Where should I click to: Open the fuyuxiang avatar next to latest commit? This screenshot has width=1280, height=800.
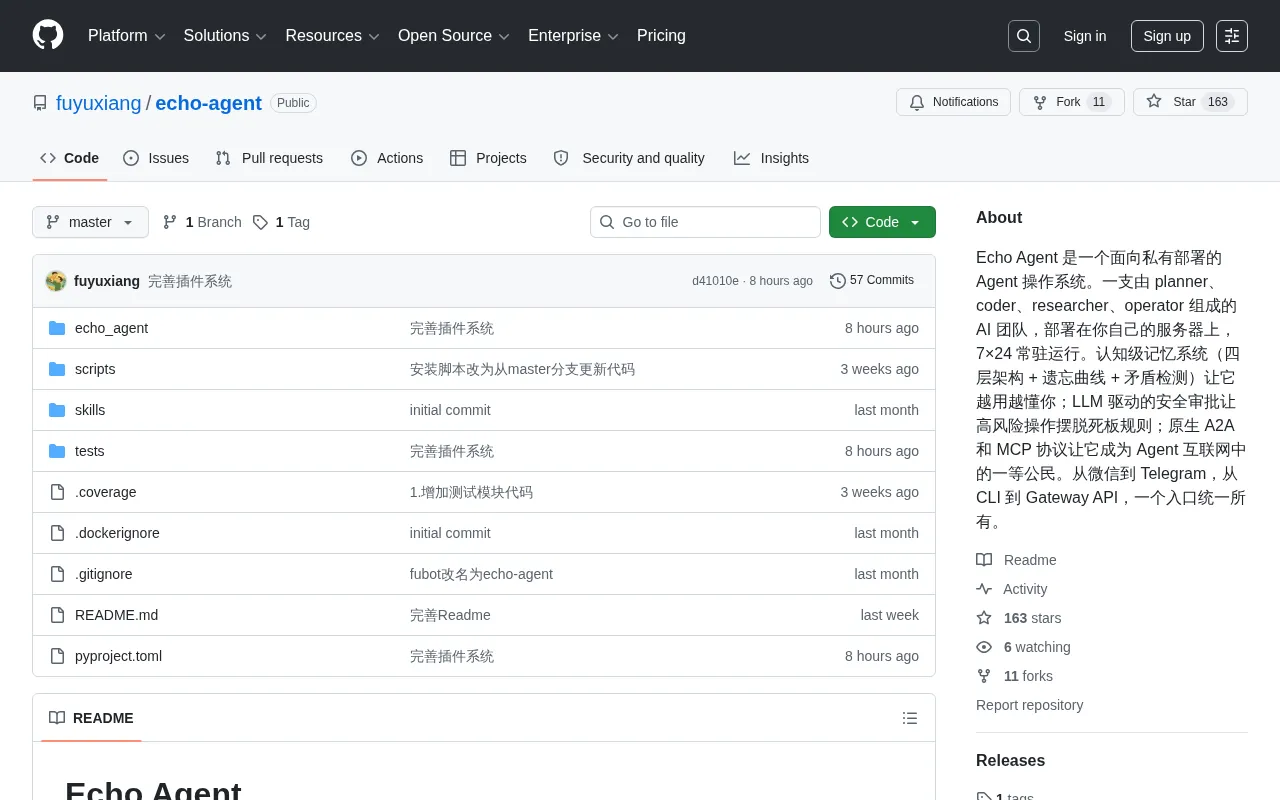[56, 281]
